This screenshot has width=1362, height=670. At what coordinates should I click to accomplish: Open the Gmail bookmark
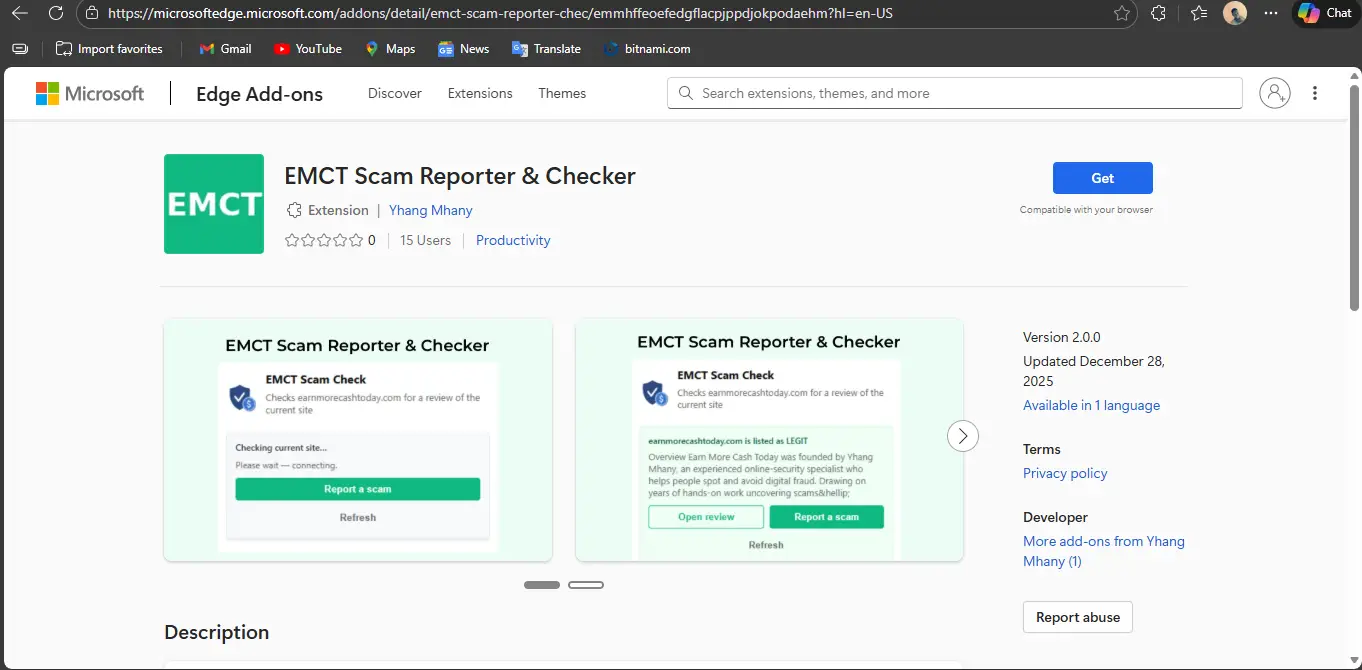point(225,48)
